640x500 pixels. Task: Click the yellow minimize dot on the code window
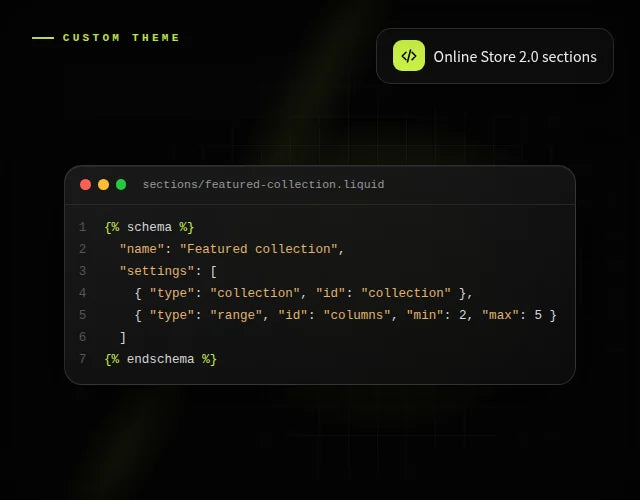pos(103,184)
